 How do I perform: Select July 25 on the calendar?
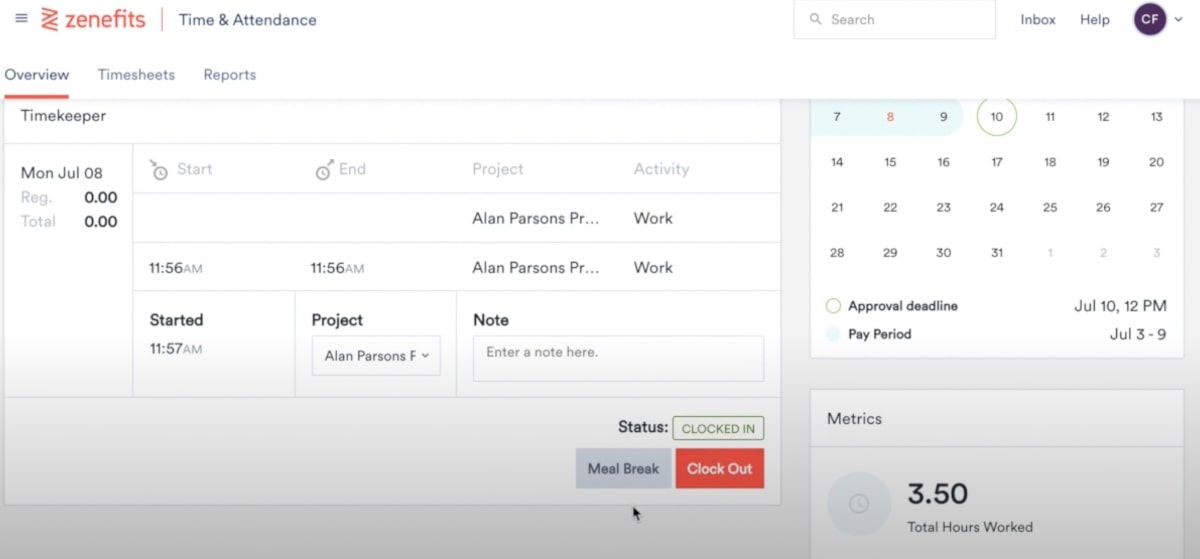point(1050,208)
